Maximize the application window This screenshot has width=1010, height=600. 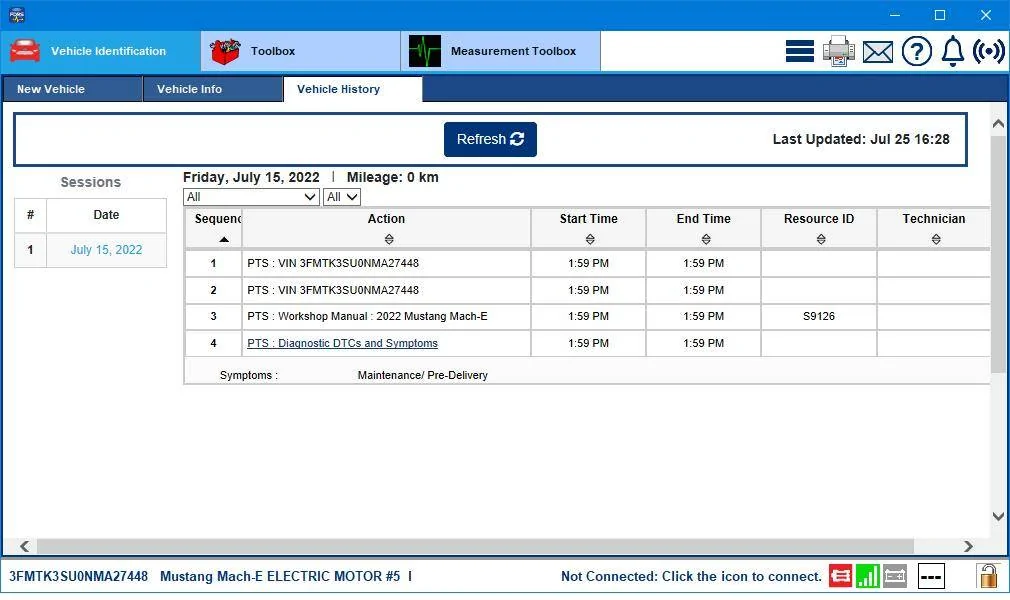(x=940, y=15)
